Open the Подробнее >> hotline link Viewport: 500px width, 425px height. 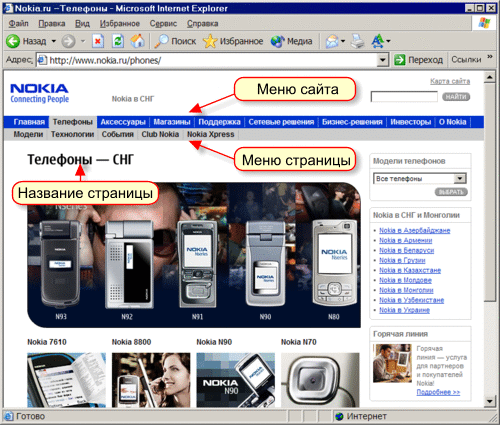tap(438, 392)
